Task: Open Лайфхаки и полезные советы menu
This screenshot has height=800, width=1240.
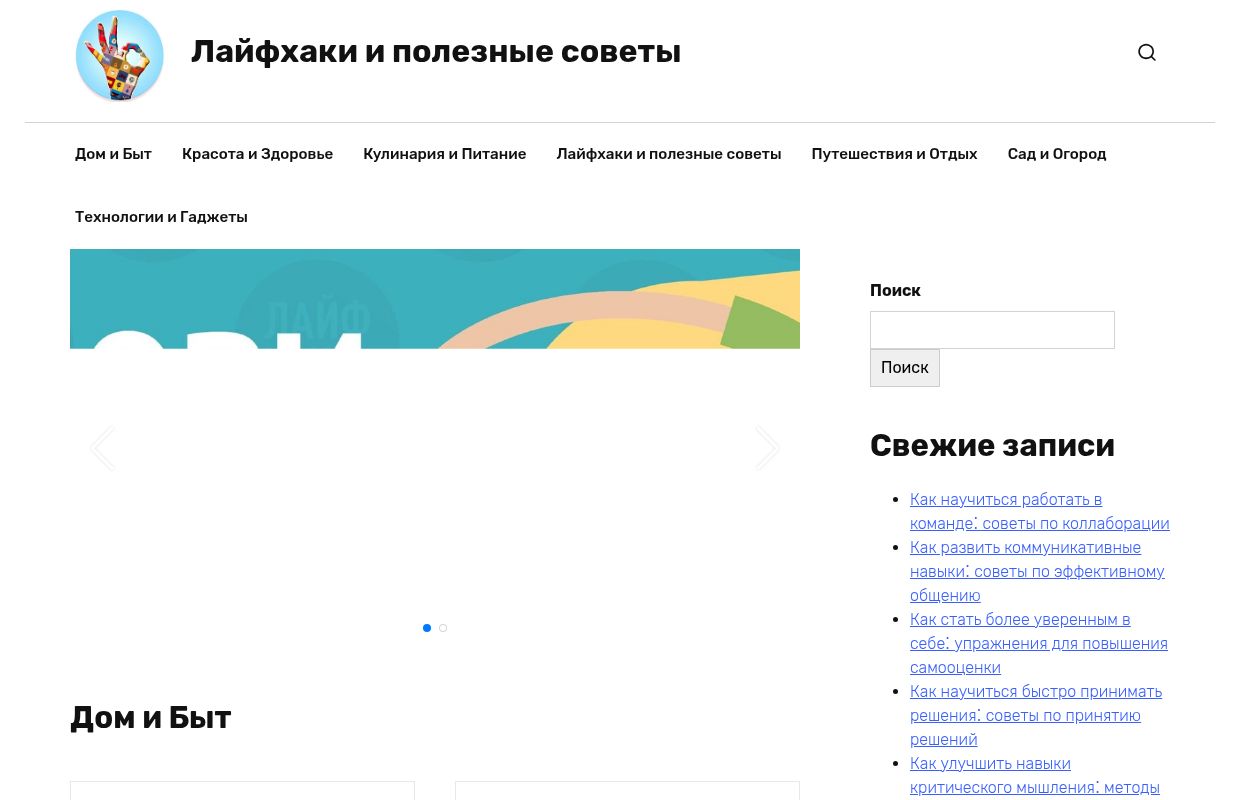Action: [x=668, y=154]
